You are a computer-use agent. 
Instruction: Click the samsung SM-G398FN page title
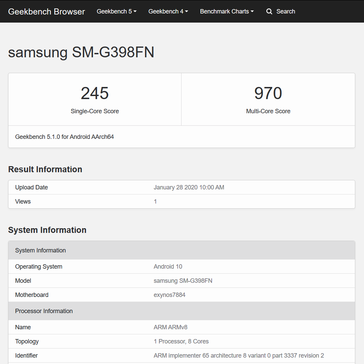81,53
